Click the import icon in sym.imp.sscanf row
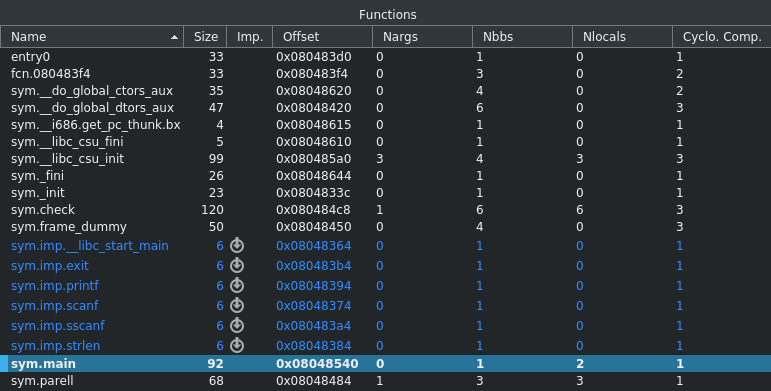Screen dimensions: 771x391 [237, 325]
